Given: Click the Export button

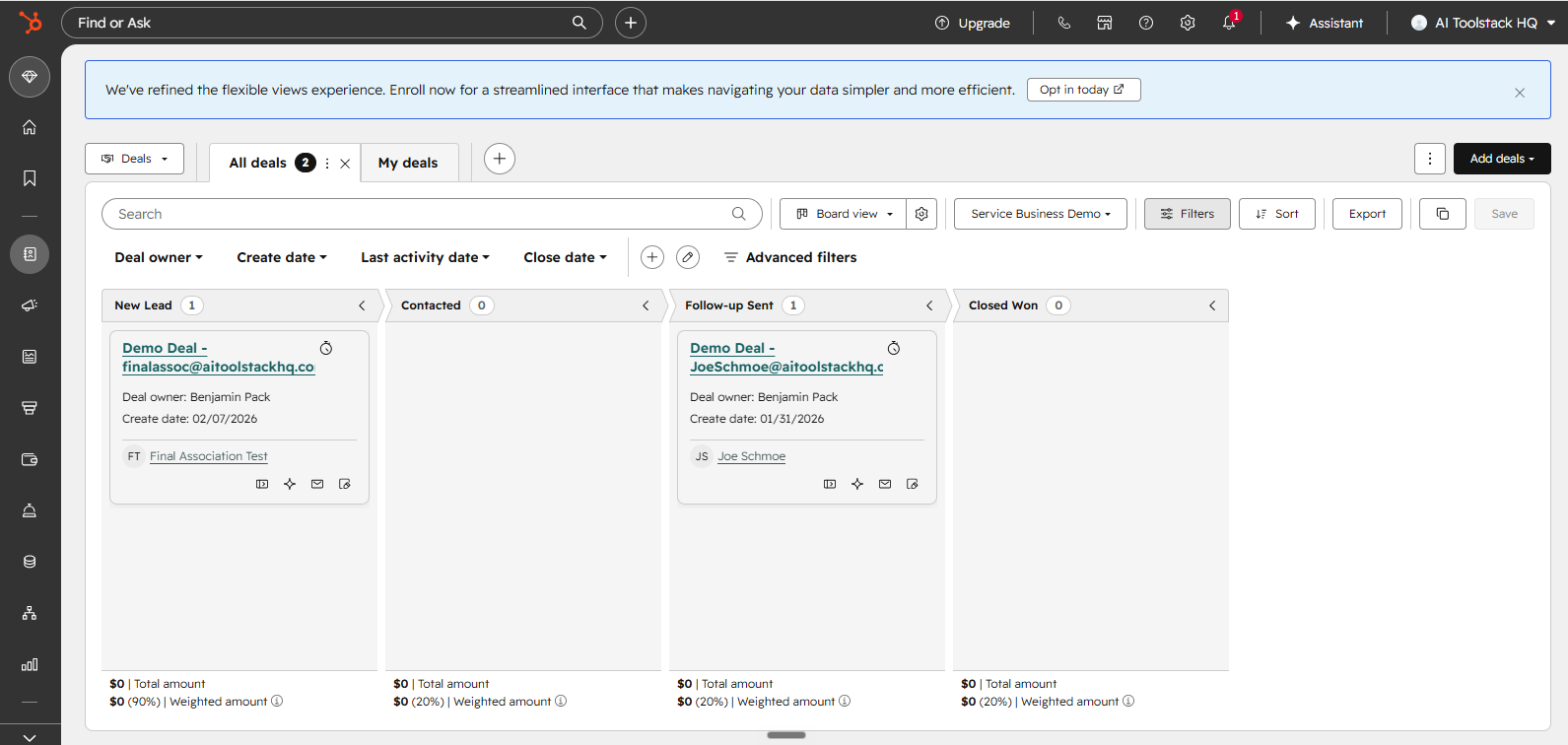Looking at the screenshot, I should [x=1367, y=214].
